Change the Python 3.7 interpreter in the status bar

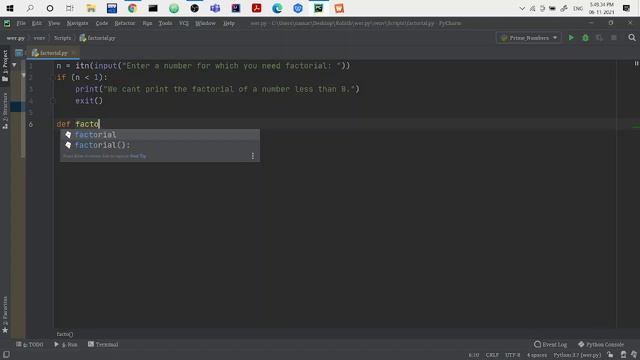click(577, 355)
